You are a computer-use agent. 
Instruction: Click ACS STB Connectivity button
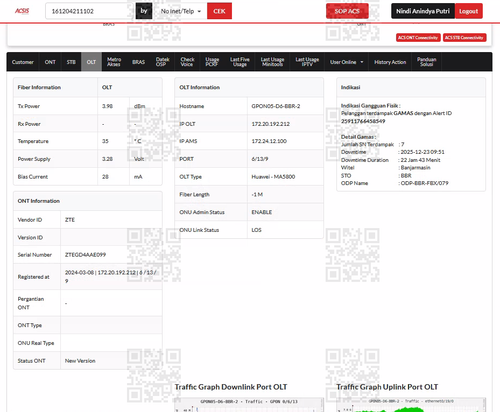[464, 38]
